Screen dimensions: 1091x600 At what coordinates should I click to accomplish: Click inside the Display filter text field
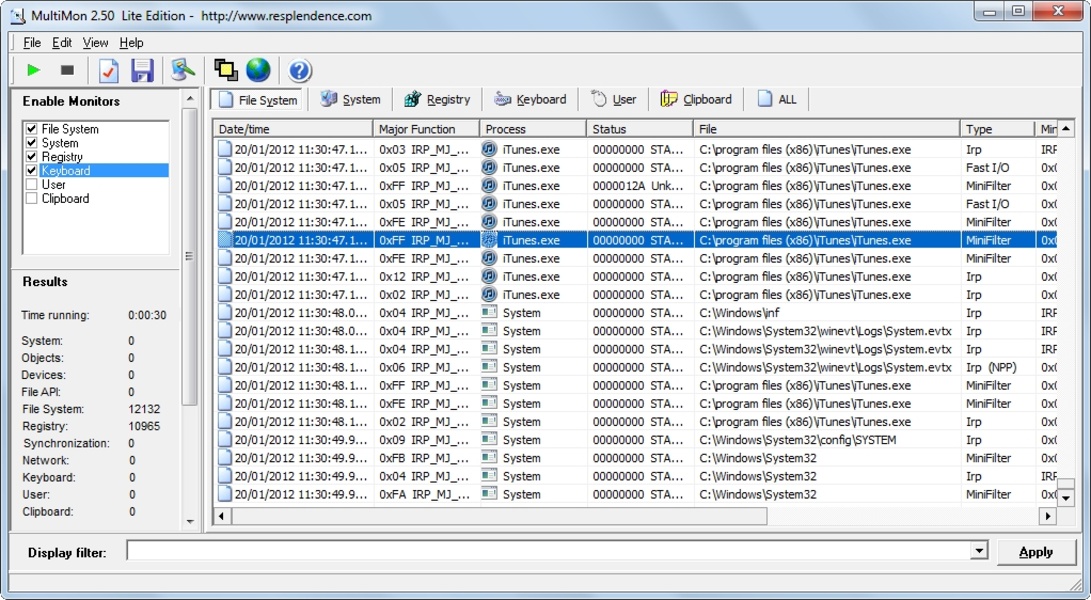pos(548,552)
